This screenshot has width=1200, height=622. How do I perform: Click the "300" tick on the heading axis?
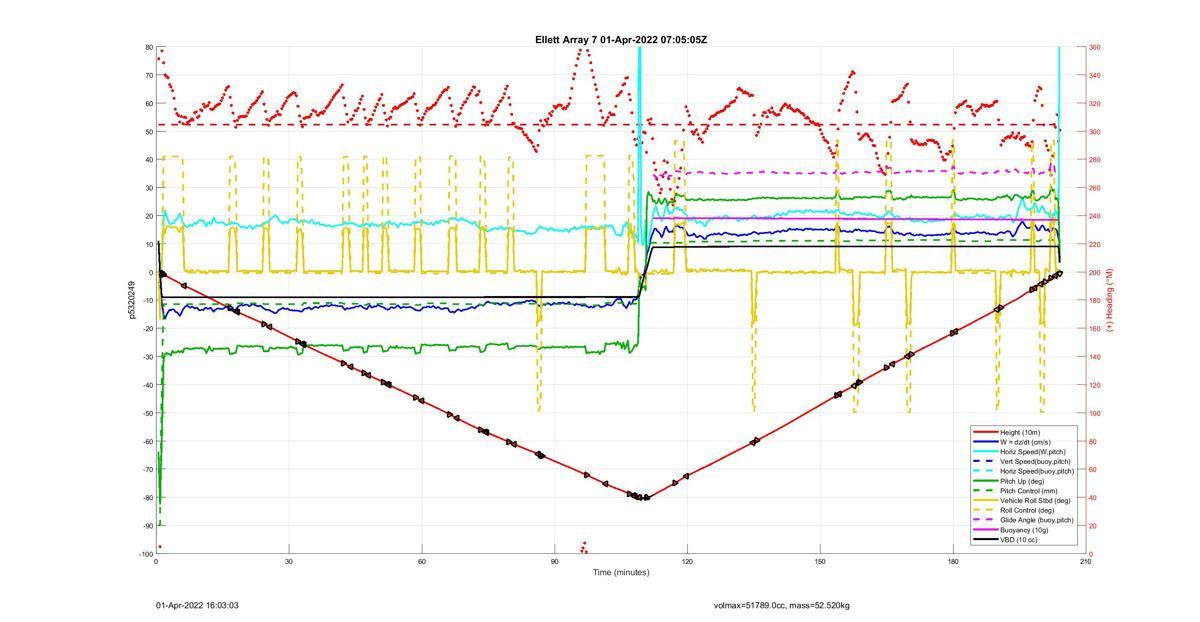coord(1095,132)
